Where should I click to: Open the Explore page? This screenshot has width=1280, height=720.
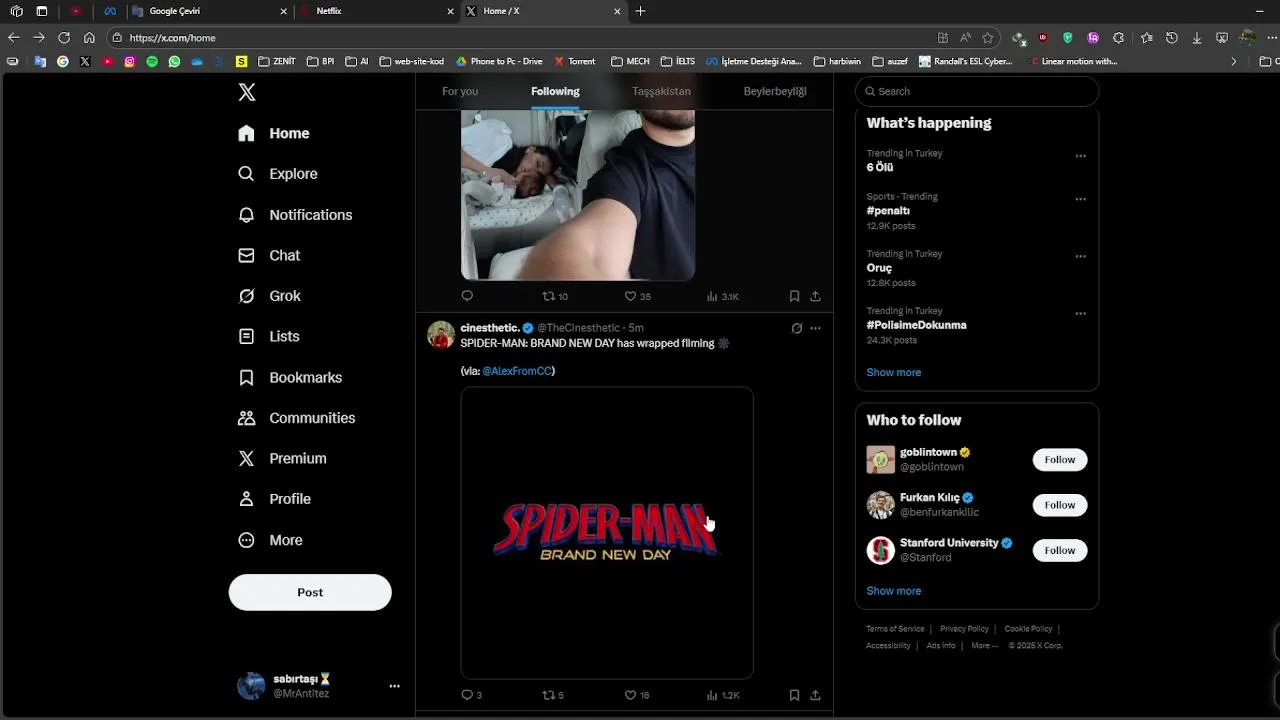(278, 174)
